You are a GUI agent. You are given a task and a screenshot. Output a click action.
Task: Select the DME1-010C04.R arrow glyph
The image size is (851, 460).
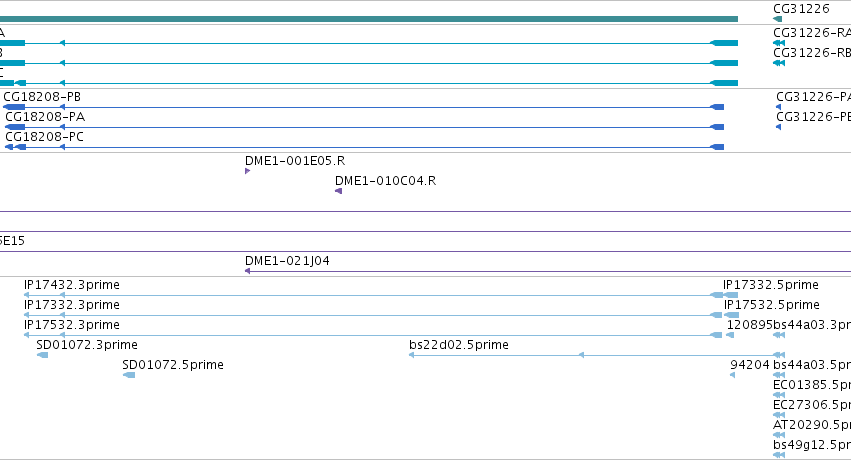pyautogui.click(x=339, y=191)
